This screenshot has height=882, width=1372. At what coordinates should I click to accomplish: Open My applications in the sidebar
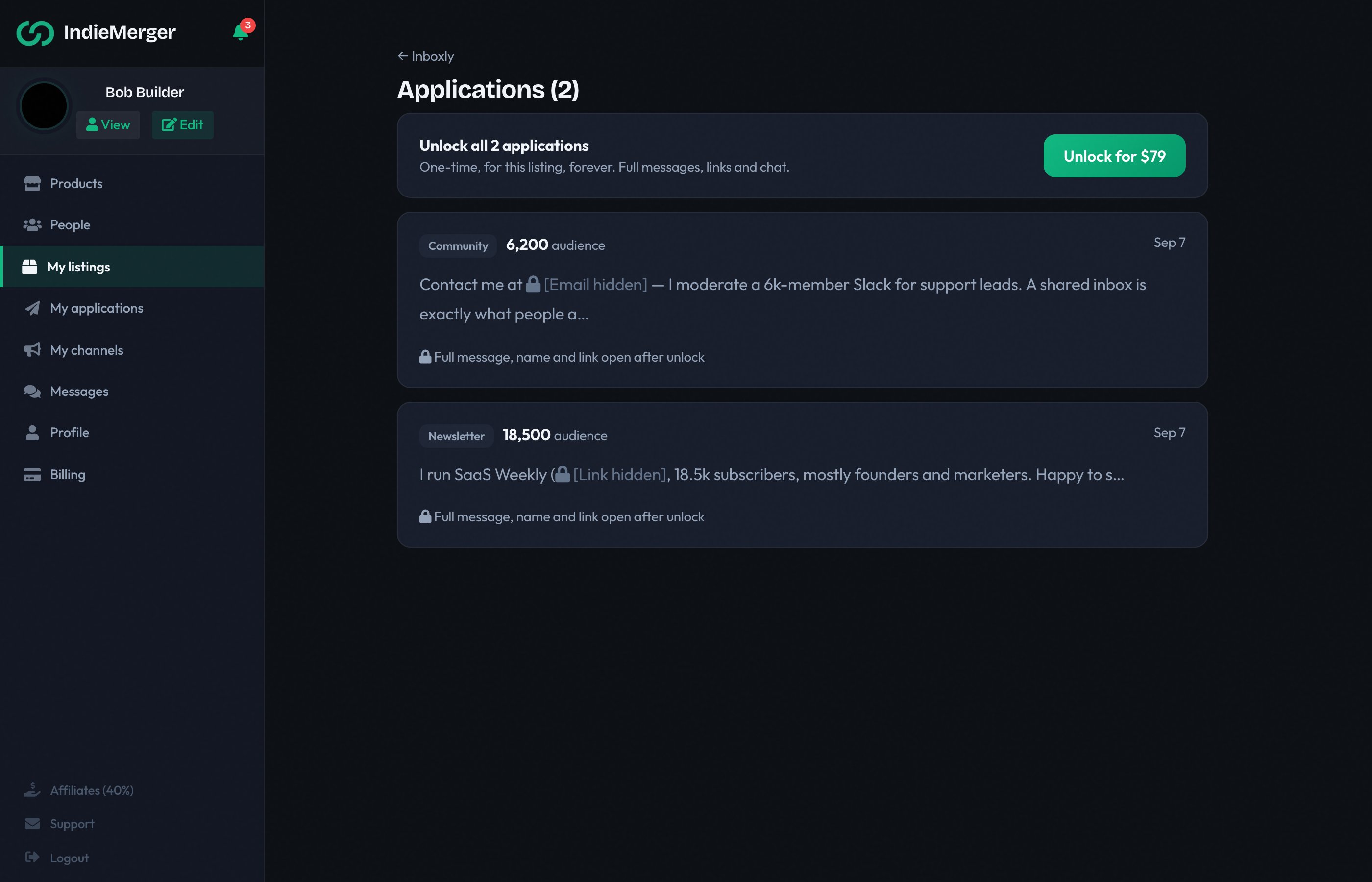pos(132,308)
